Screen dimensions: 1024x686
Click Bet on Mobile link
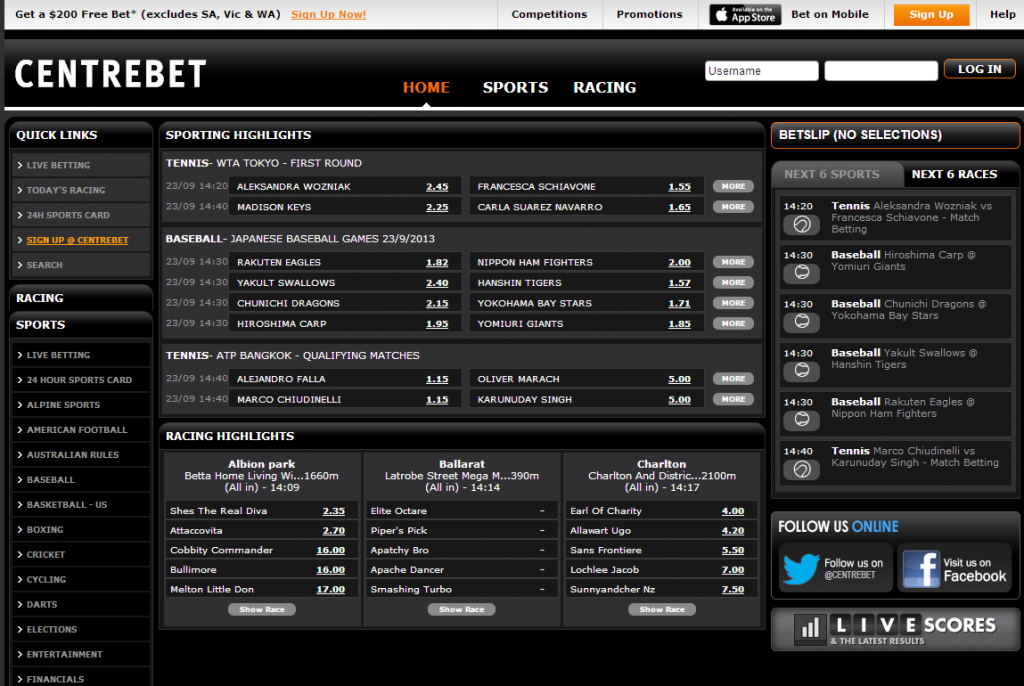coord(829,14)
